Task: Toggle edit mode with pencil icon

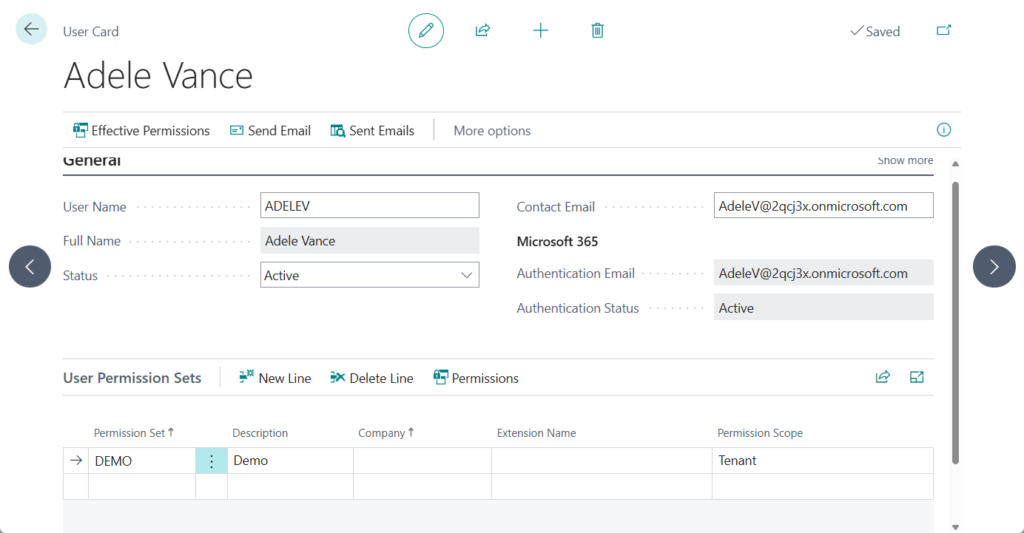Action: click(426, 31)
